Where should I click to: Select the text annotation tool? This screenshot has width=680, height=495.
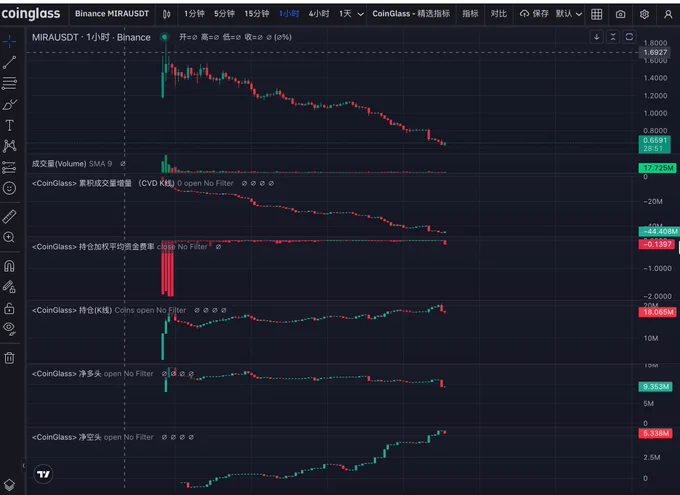pos(10,125)
